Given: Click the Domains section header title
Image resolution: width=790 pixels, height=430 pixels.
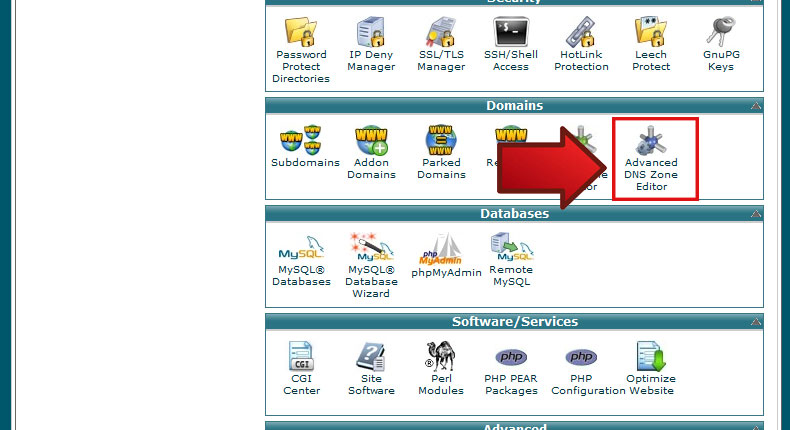Looking at the screenshot, I should [514, 105].
